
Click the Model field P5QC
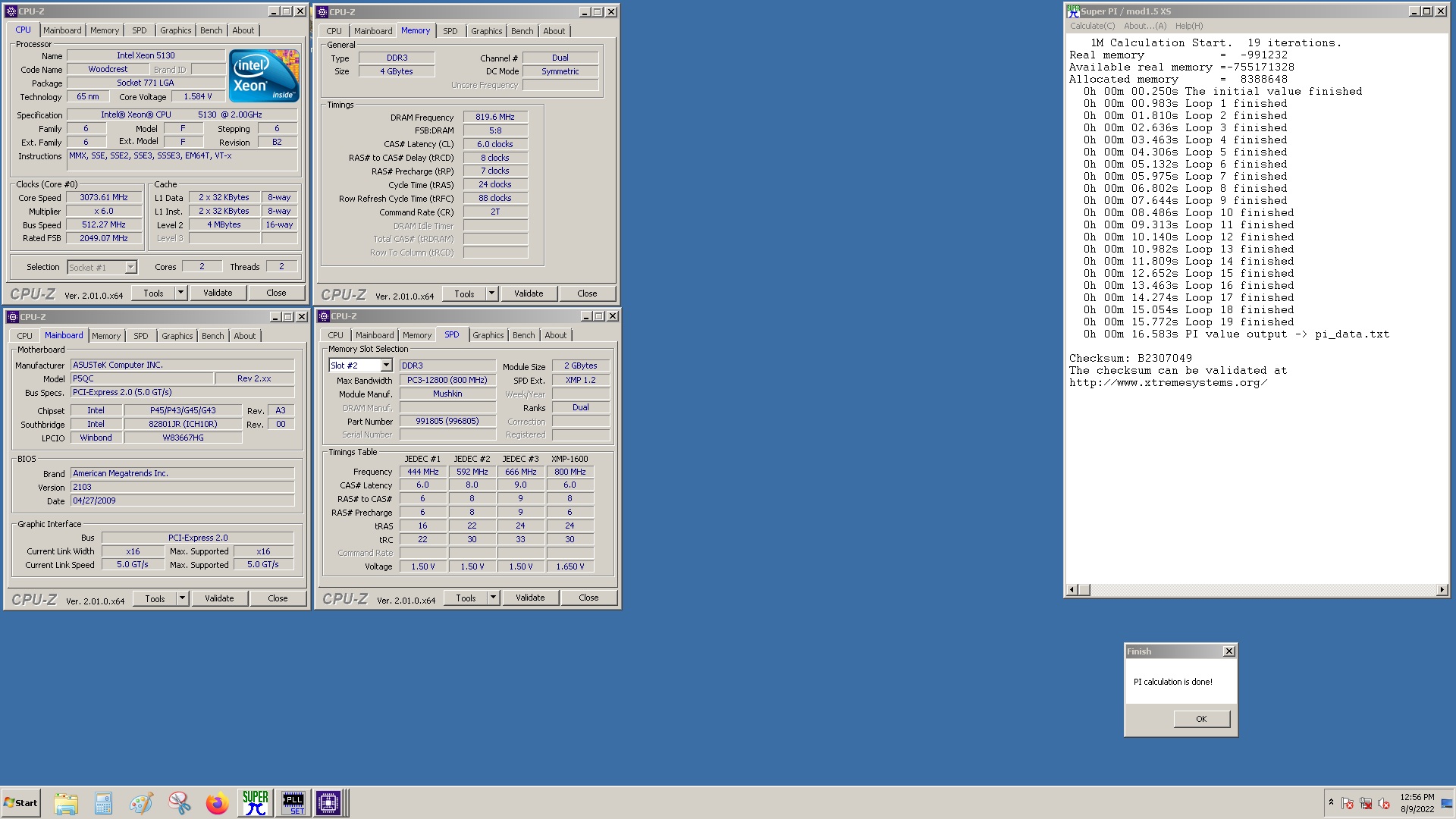[141, 378]
